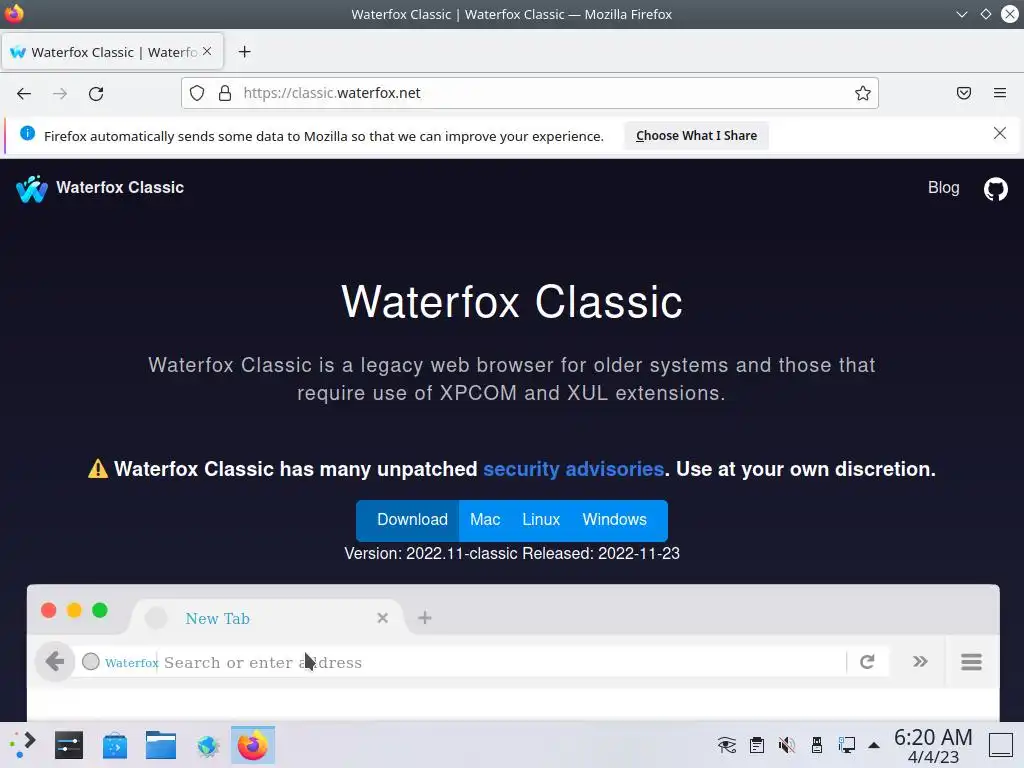Screen dimensions: 1024x768
Task: Click Show Desktop button on panel
Action: tap(1000, 745)
